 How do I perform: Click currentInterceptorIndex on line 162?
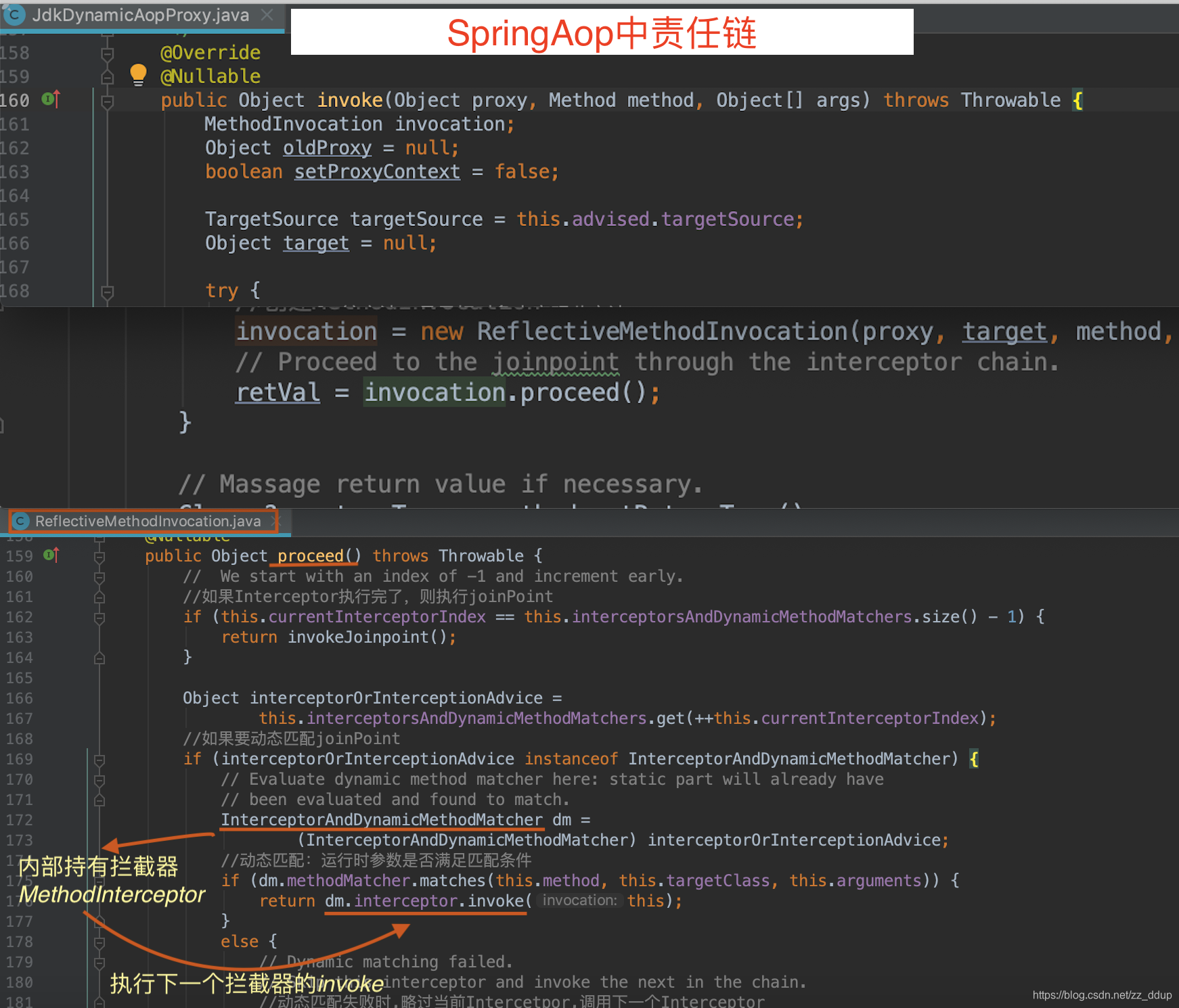coord(377,616)
